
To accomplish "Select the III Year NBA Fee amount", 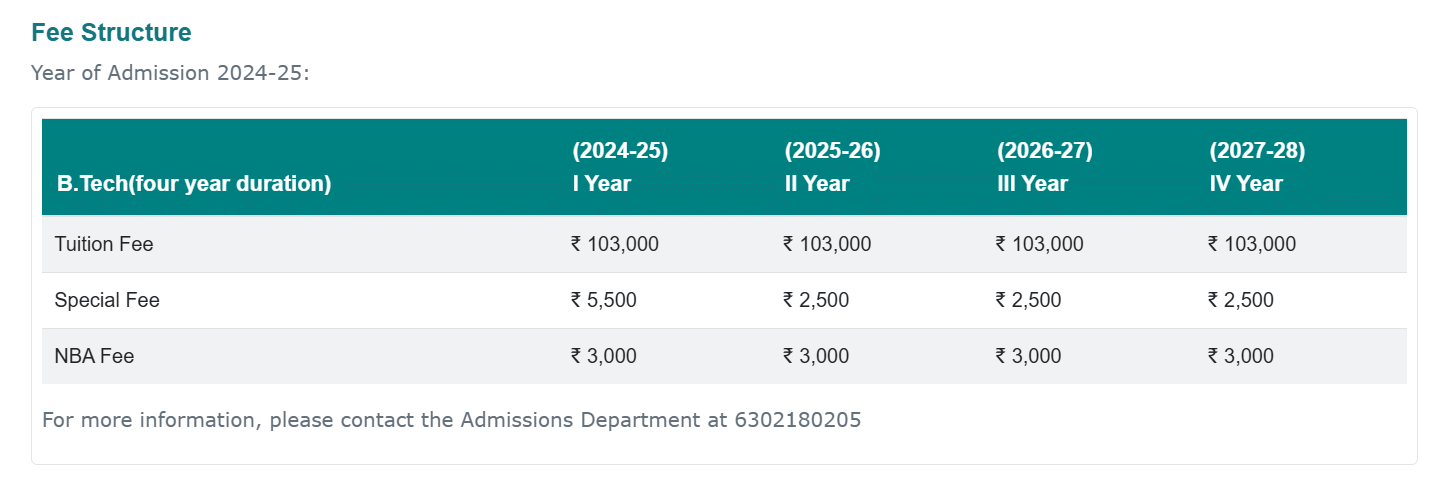I will (x=1029, y=356).
